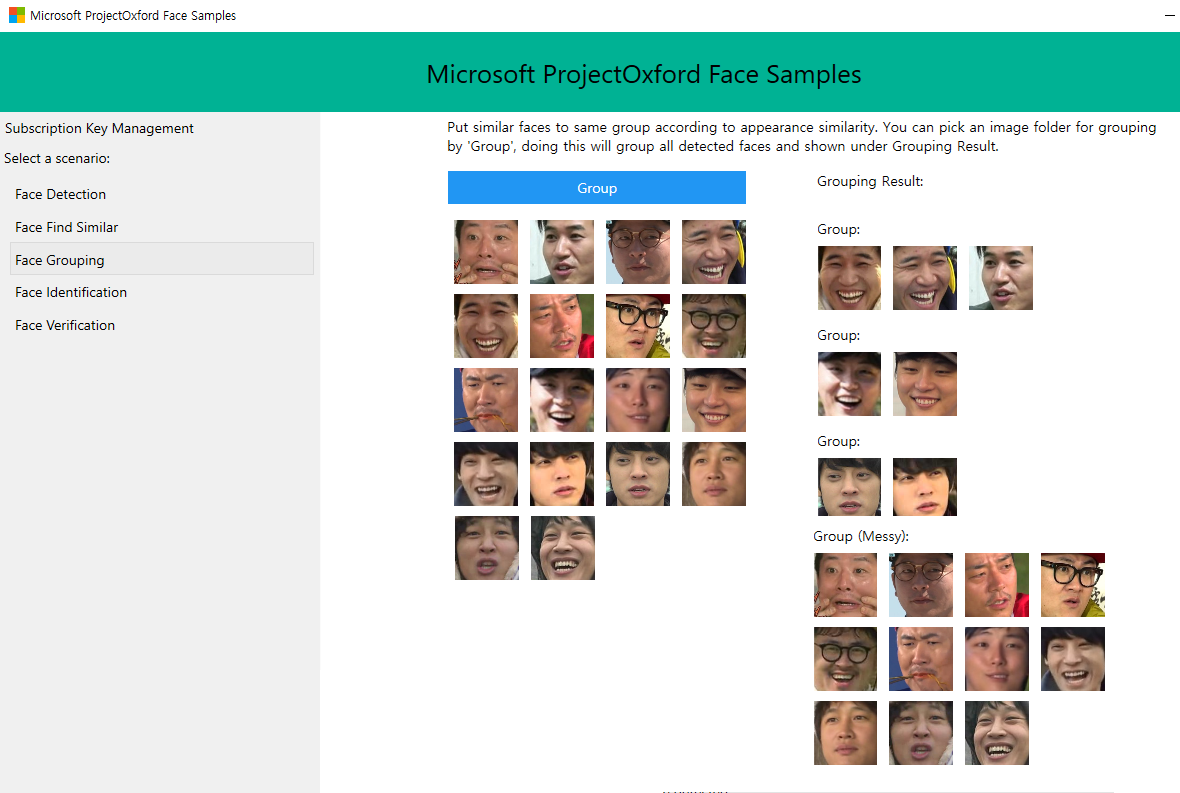Click glasses face in Messy group's middle row
The height and width of the screenshot is (793, 1180).
tap(846, 659)
